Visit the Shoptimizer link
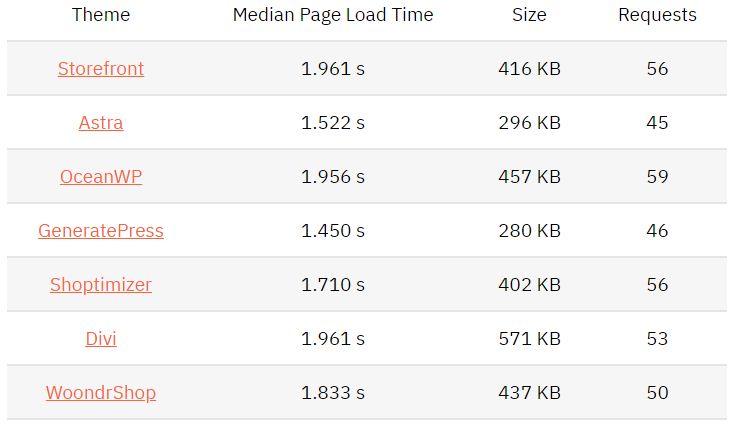Image resolution: width=731 pixels, height=432 pixels. point(101,285)
